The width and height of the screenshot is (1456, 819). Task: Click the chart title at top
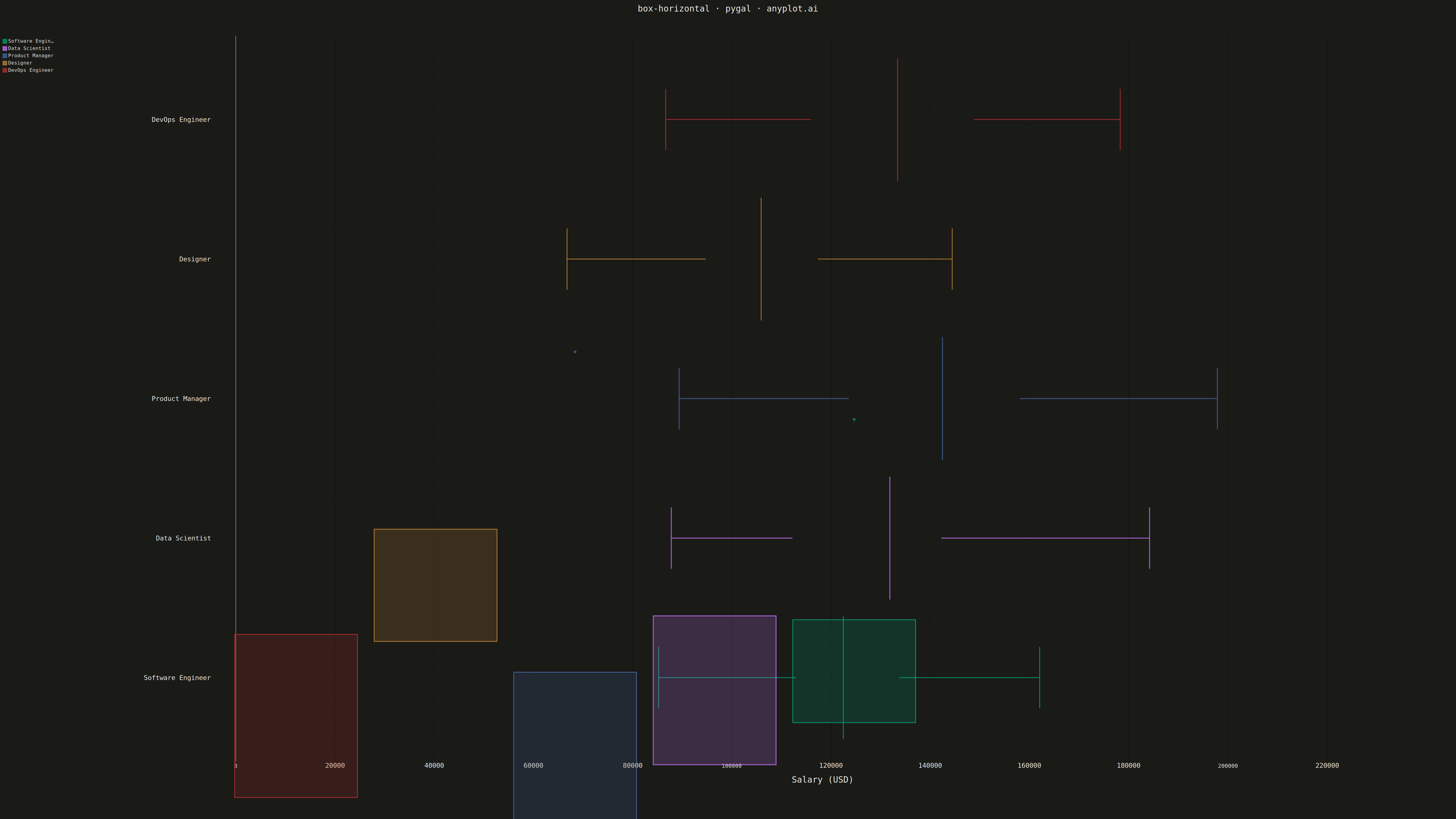click(x=727, y=8)
